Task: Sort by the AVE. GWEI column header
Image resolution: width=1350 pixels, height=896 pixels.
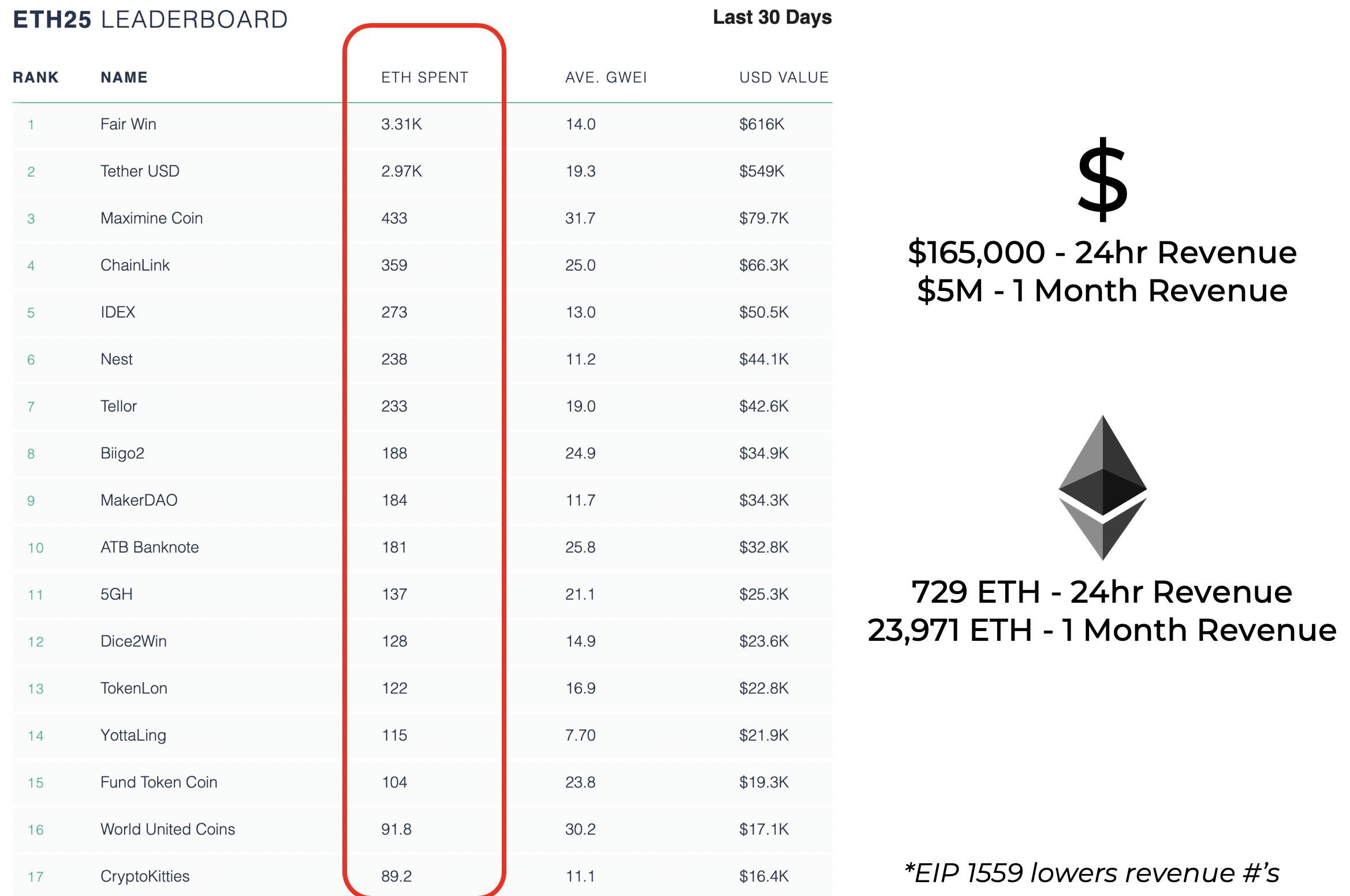Action: click(606, 77)
